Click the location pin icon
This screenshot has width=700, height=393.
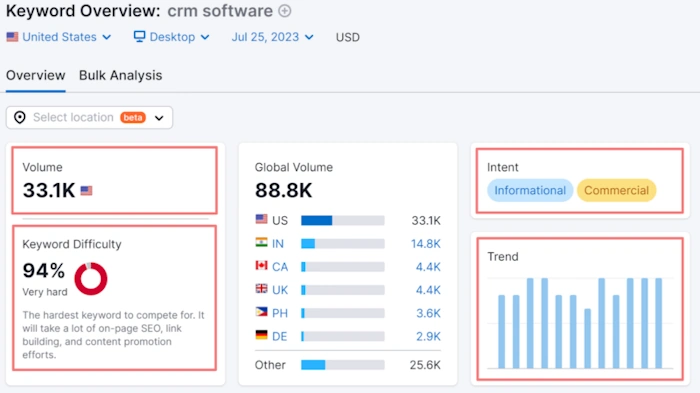(x=20, y=117)
